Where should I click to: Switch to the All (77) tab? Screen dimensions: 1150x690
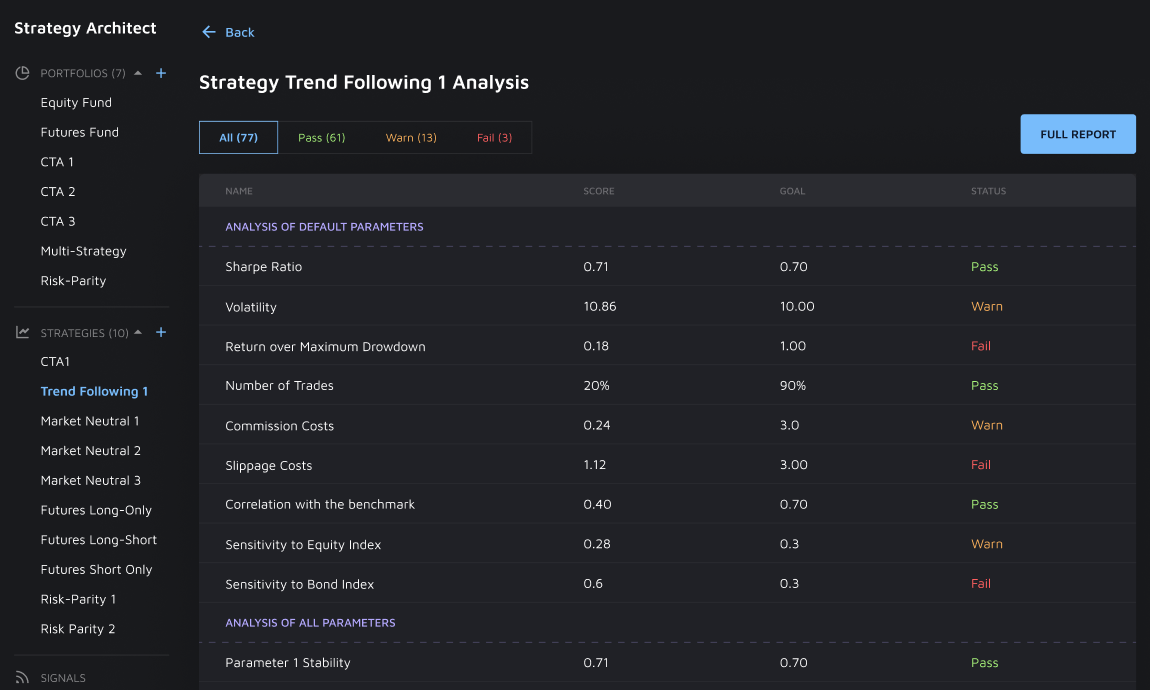pos(238,137)
